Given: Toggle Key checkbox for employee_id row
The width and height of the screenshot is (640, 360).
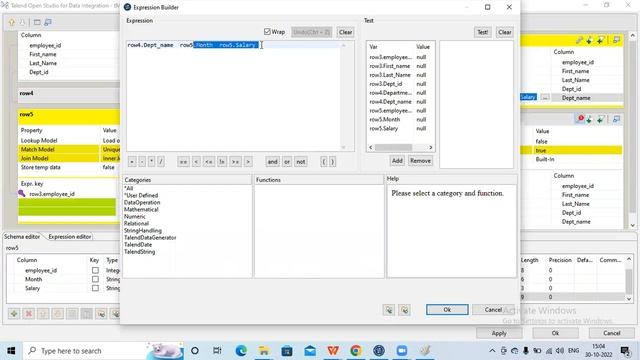Looking at the screenshot, I should [x=95, y=270].
